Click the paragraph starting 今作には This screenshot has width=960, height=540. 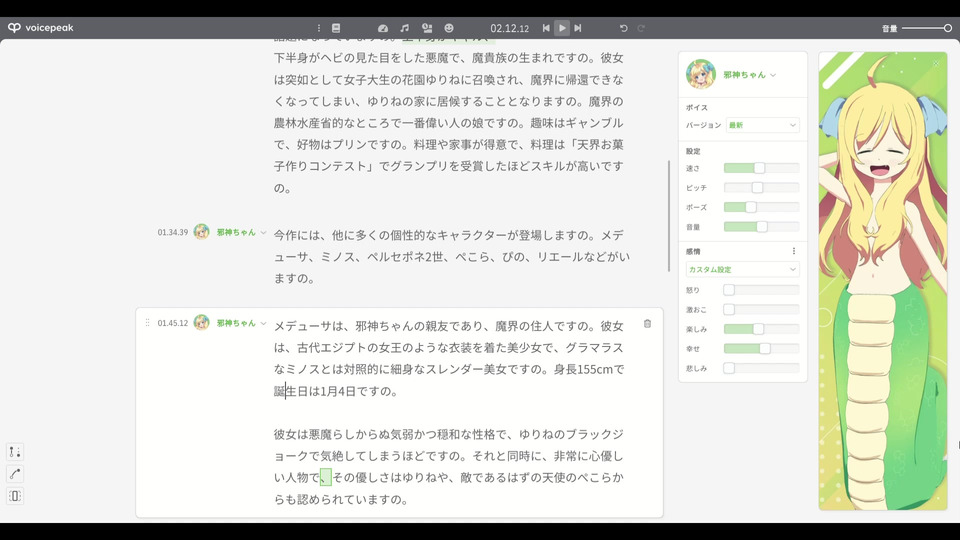pyautogui.click(x=452, y=257)
